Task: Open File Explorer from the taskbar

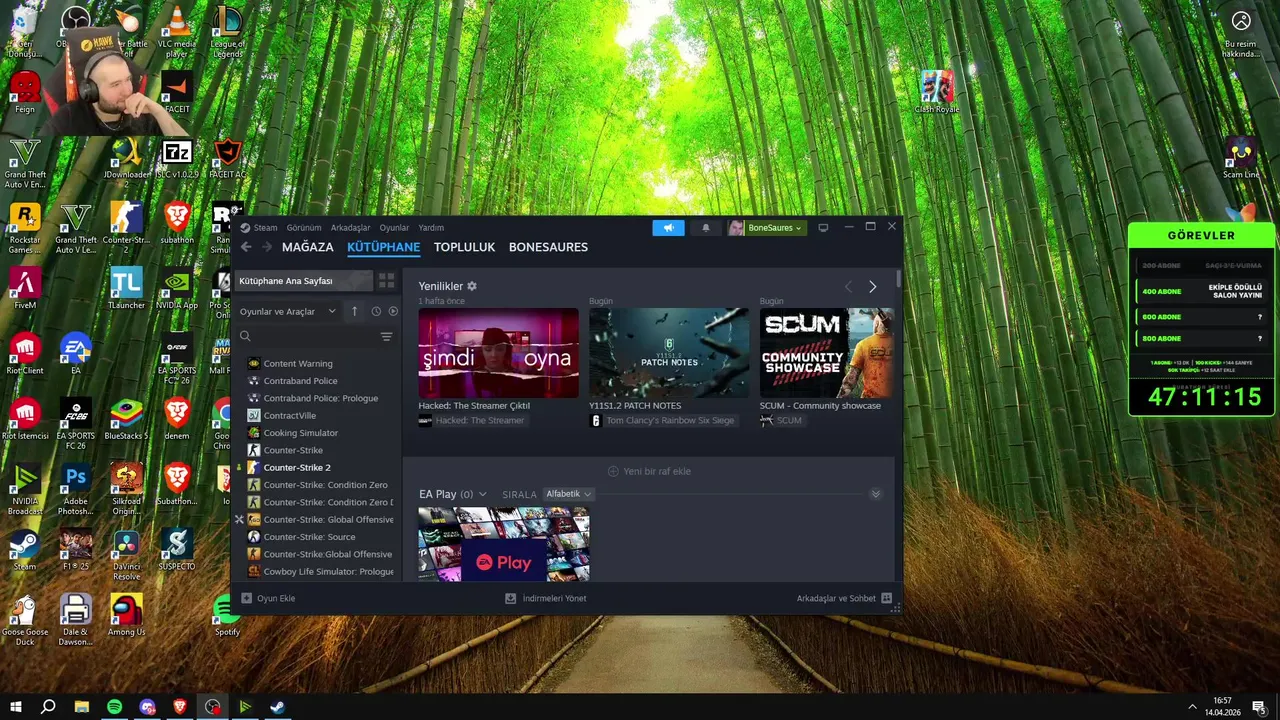Action: click(x=82, y=707)
